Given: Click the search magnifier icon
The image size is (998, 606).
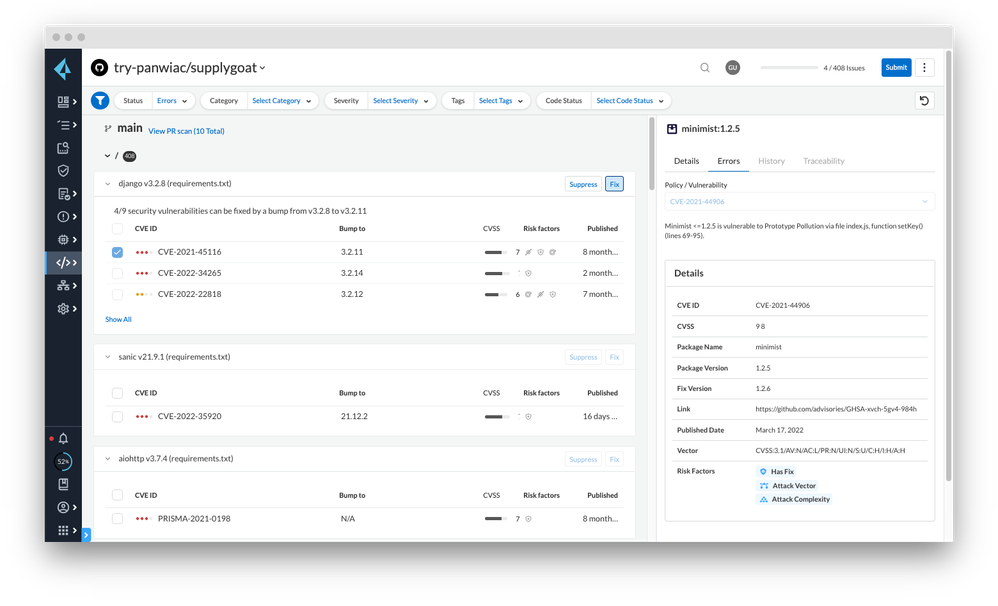Looking at the screenshot, I should (x=705, y=68).
